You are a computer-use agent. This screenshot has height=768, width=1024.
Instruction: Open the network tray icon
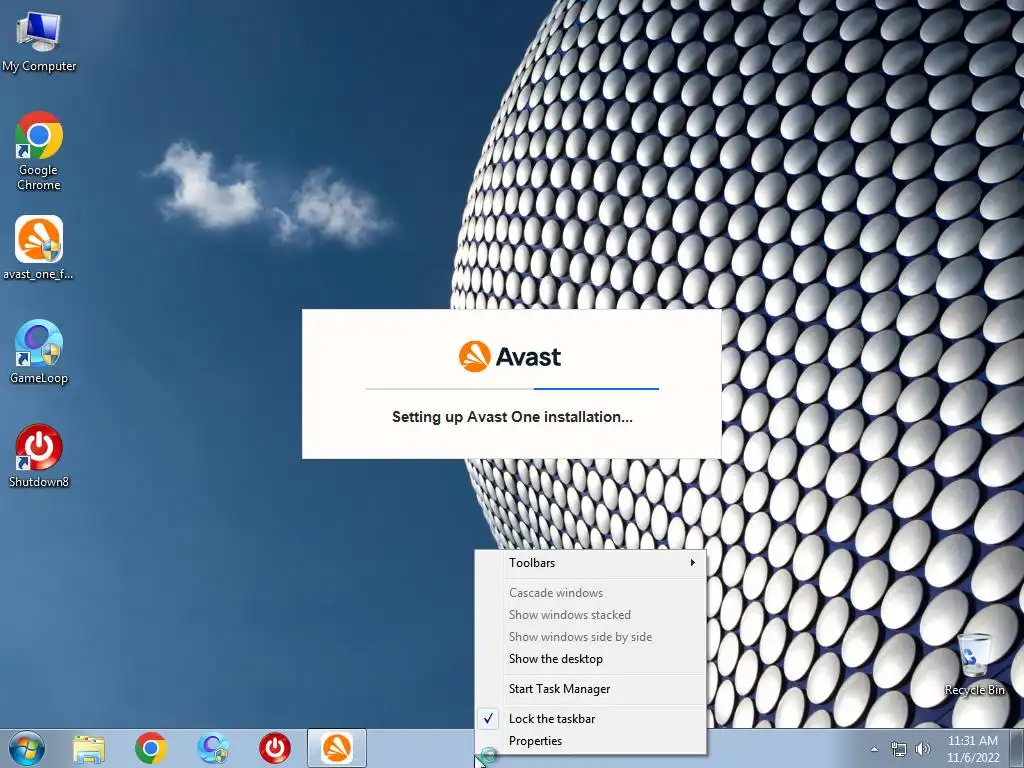[899, 749]
